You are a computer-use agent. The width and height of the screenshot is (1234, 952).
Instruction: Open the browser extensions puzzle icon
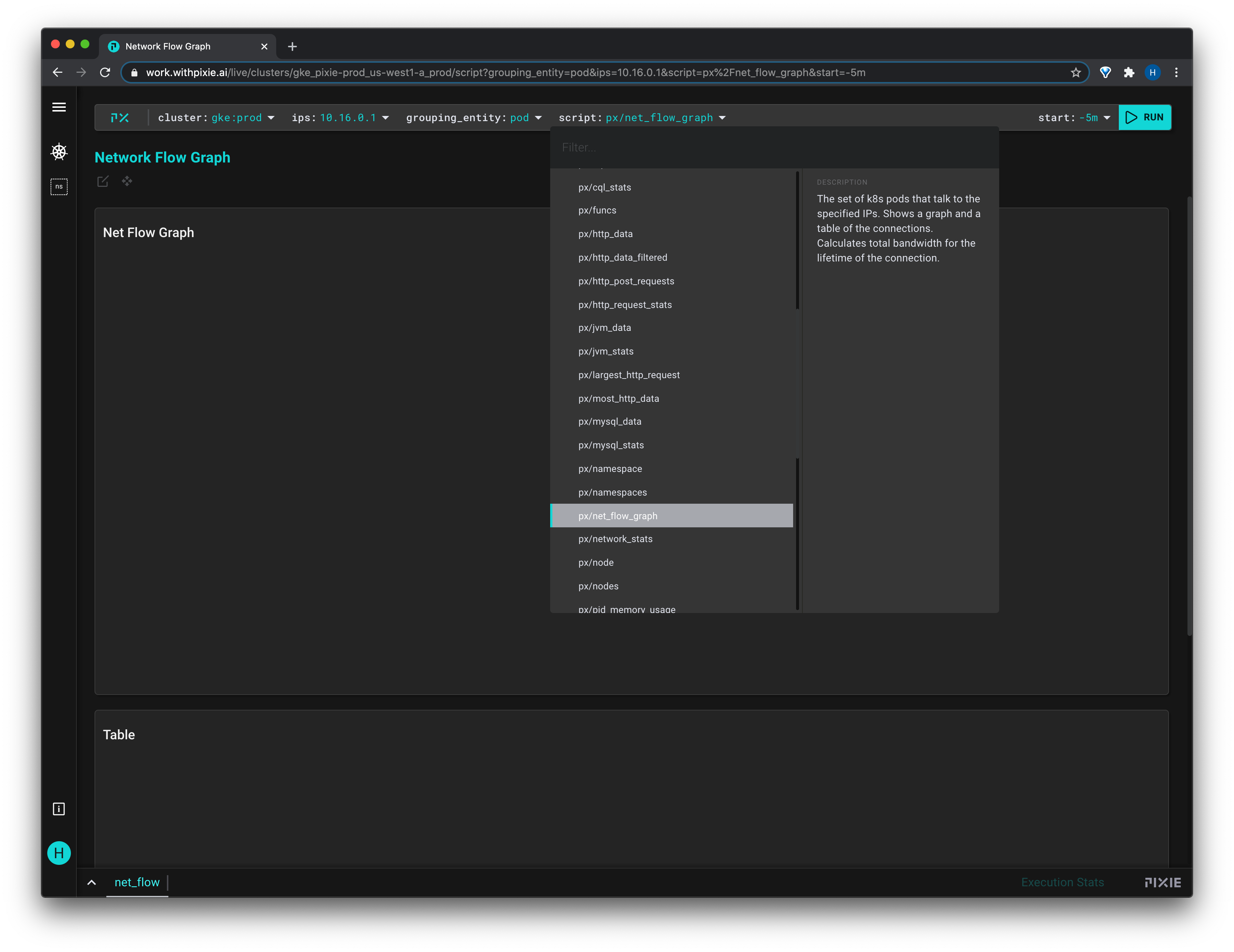[1129, 72]
